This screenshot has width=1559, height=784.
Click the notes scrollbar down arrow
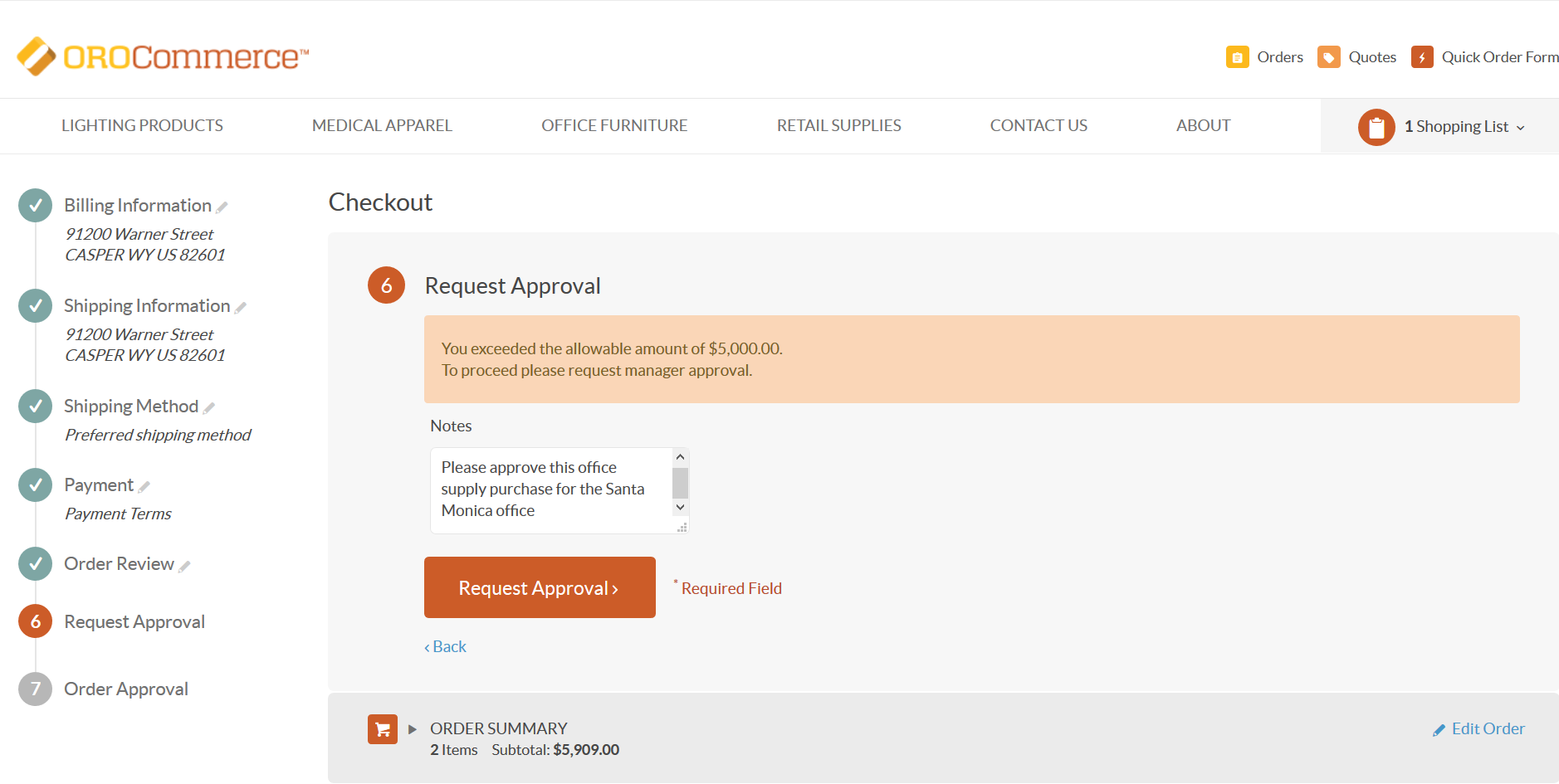680,507
